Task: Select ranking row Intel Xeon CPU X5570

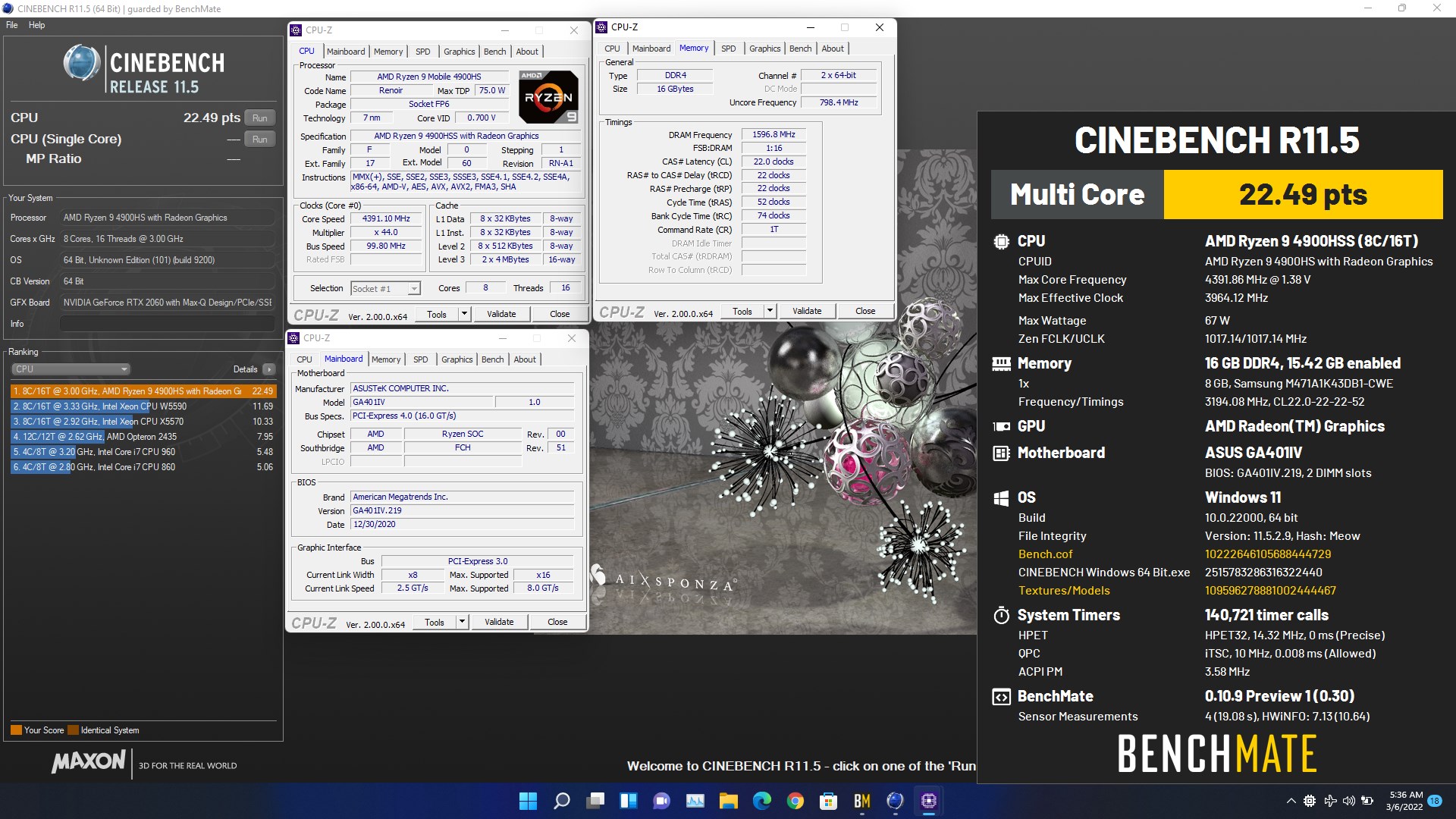Action: point(143,422)
